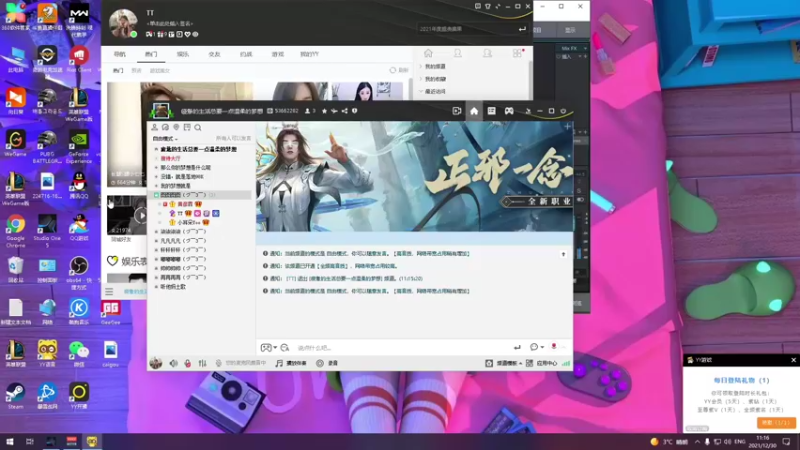
Task: Expand My Favorites in the YY right panel
Action: [433, 79]
